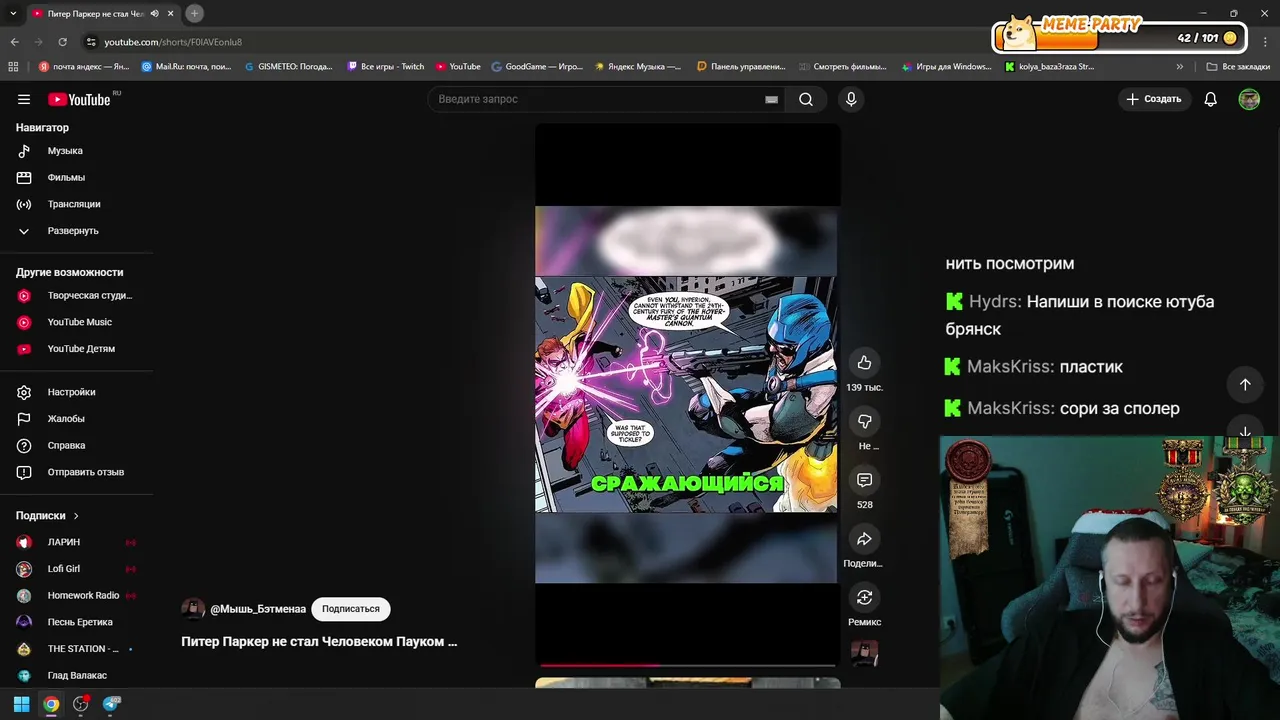Like the short with thumbs up
Screen dimensions: 1280x720
[864, 363]
